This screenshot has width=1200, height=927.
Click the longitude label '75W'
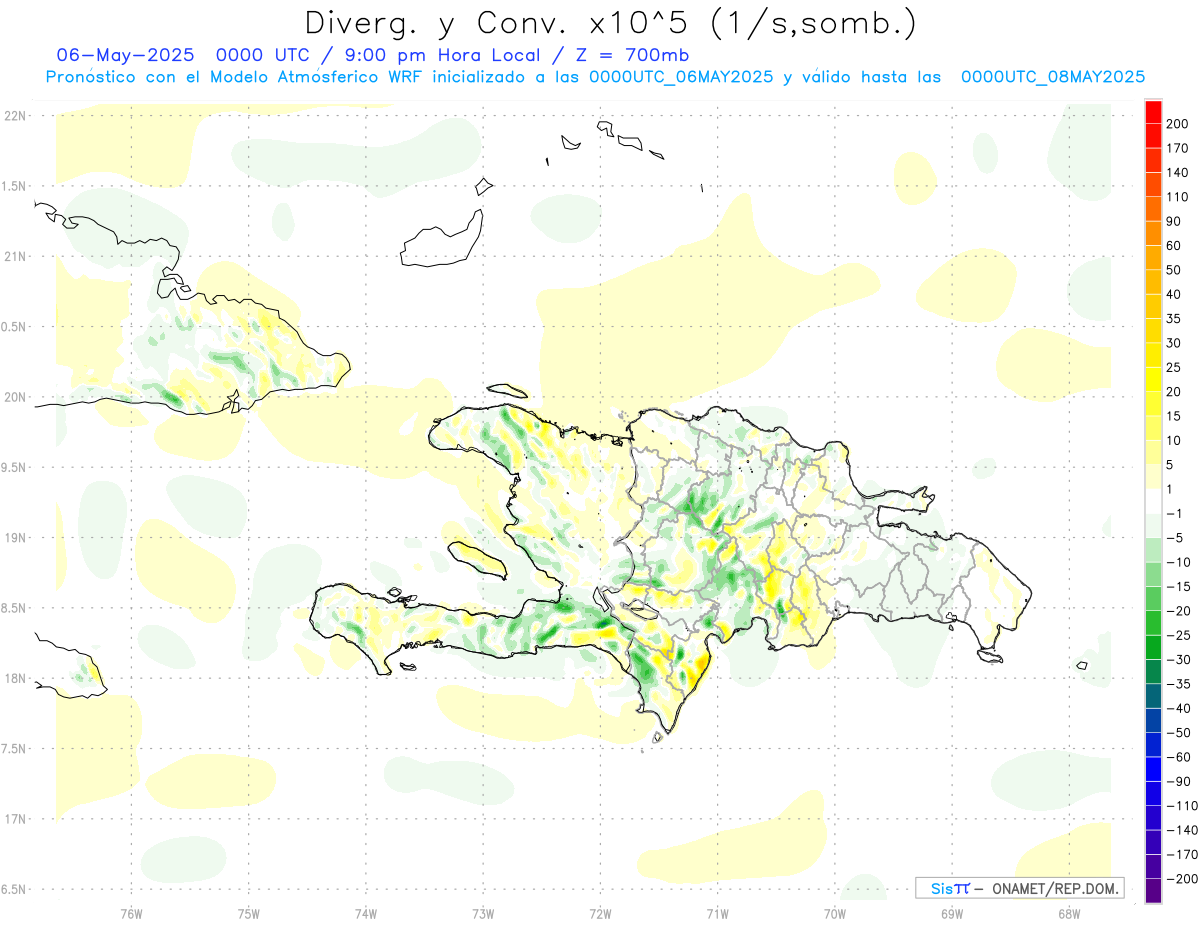coord(249,914)
